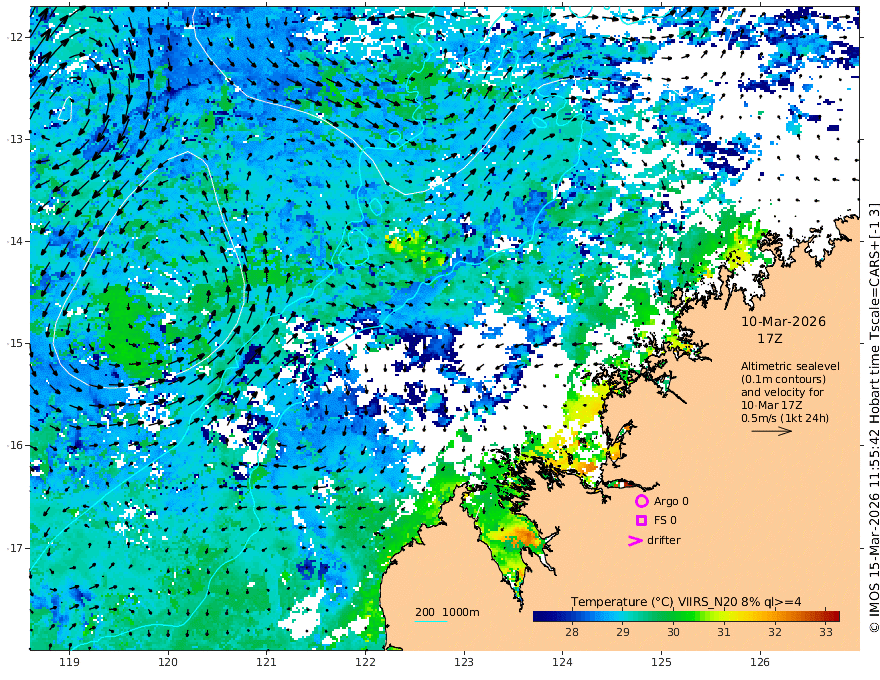880x680 pixels.
Task: Click latitude axis label '-14'
Action: click(x=14, y=241)
